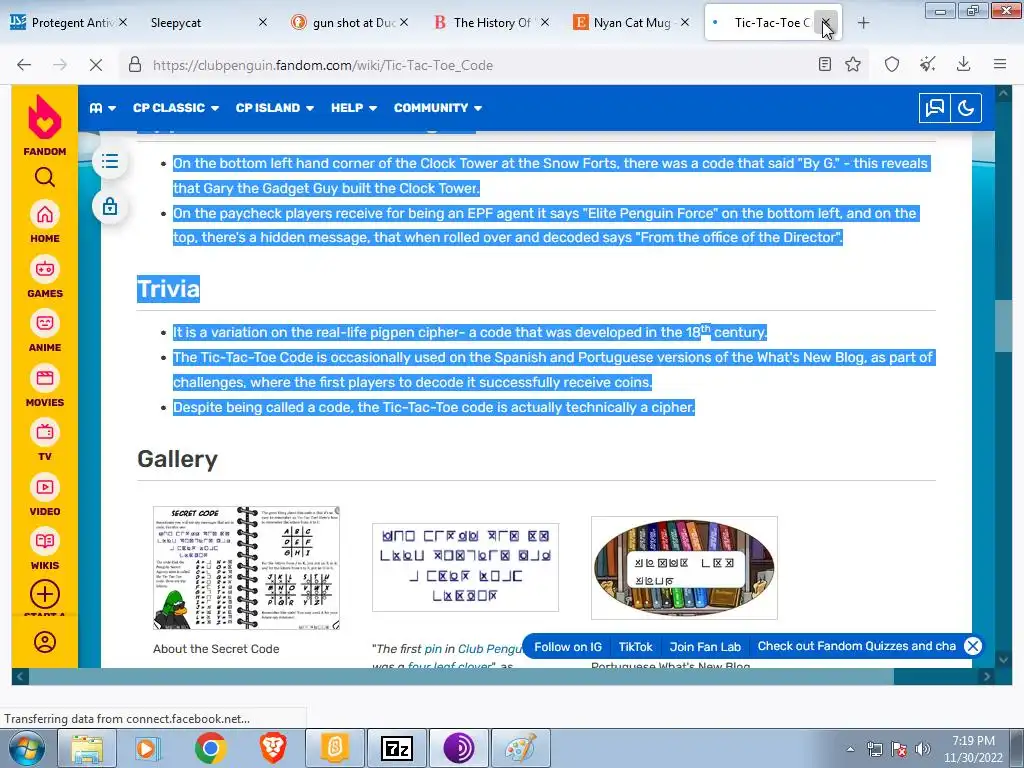Screen dimensions: 1024x768
Task: Click the page lock protection icon
Action: [110, 207]
